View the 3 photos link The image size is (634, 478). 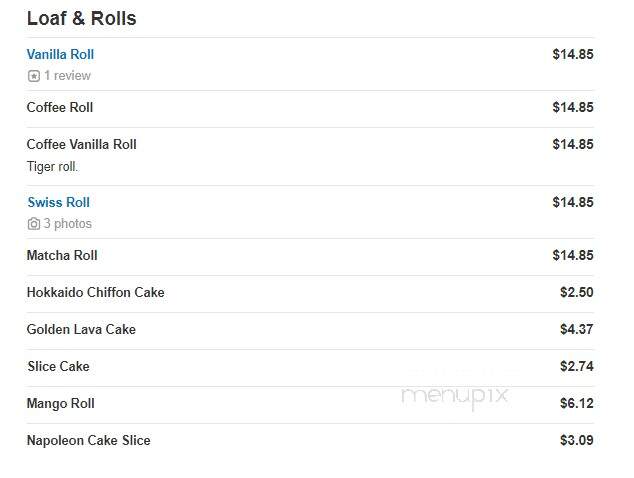(68, 224)
